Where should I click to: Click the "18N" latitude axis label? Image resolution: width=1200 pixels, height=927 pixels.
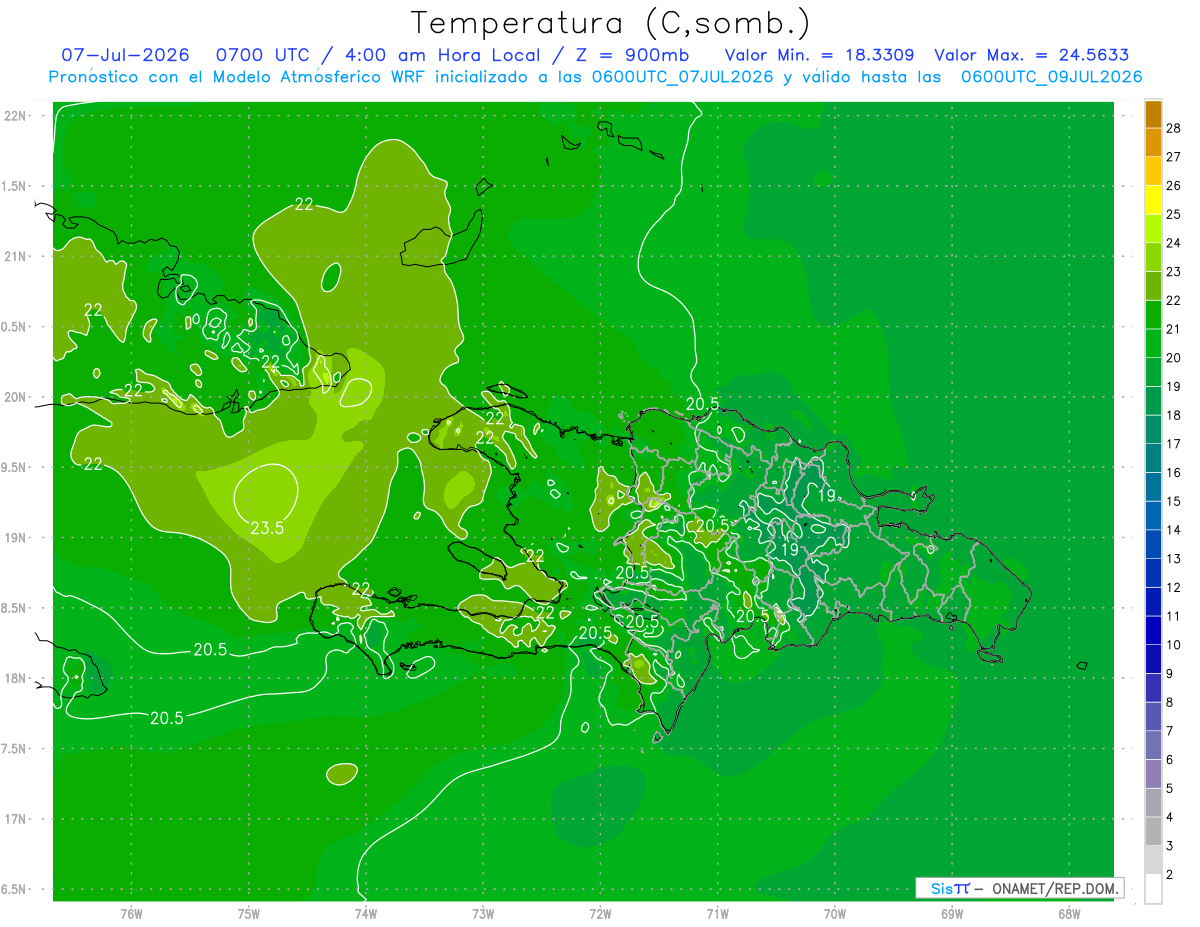pyautogui.click(x=15, y=678)
